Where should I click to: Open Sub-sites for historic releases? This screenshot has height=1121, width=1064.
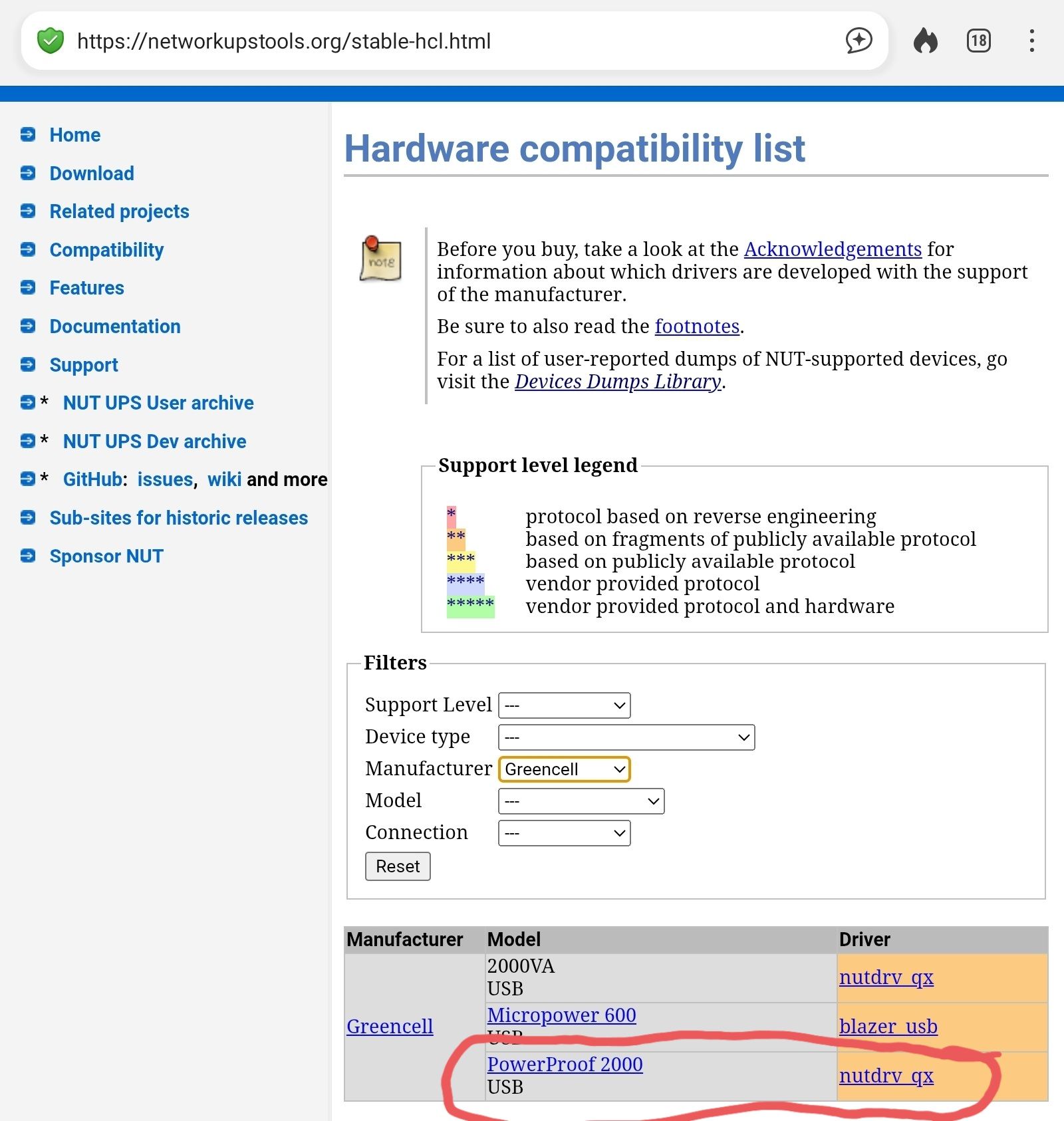pos(179,518)
